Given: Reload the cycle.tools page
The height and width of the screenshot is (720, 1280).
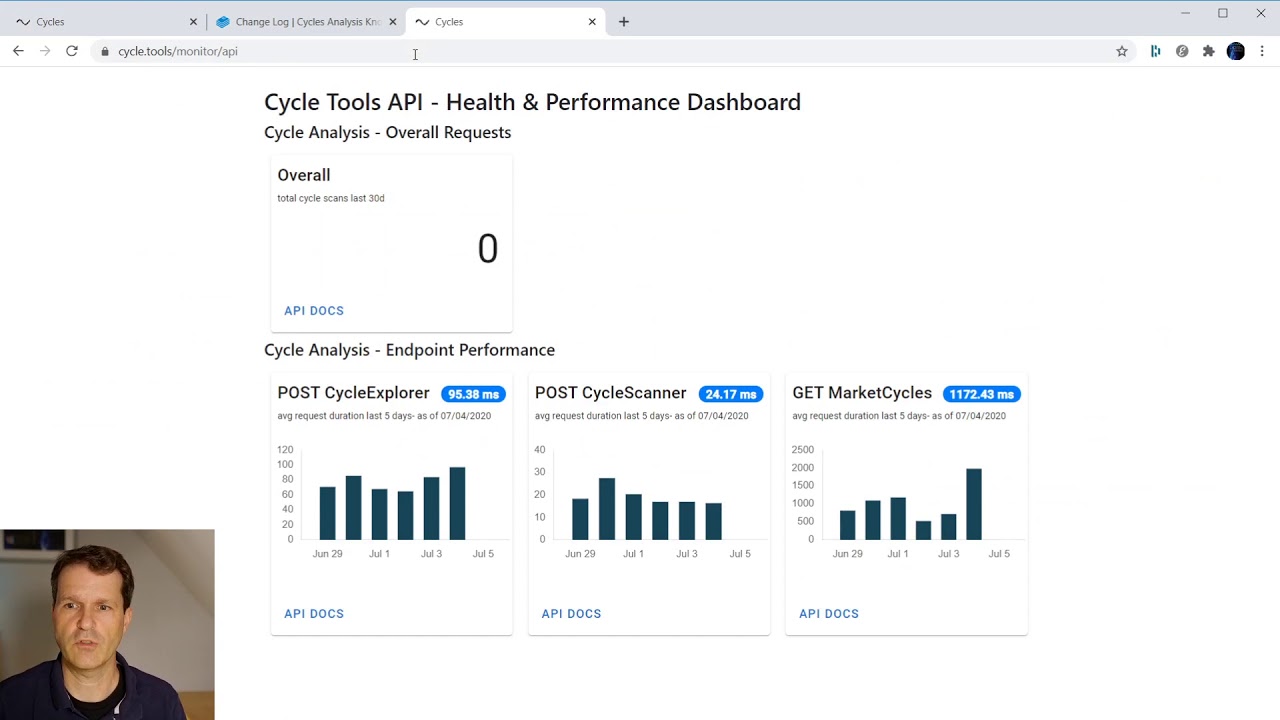Looking at the screenshot, I should 72,51.
